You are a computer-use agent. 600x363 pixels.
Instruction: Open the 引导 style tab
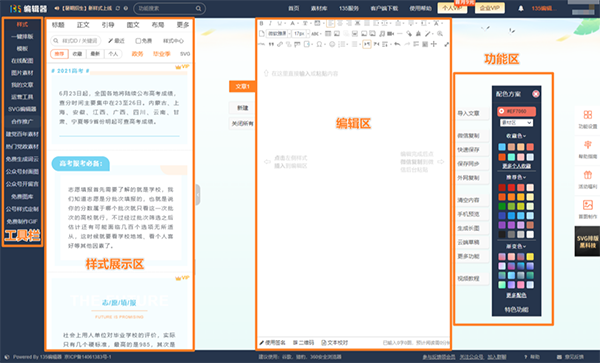(x=108, y=25)
